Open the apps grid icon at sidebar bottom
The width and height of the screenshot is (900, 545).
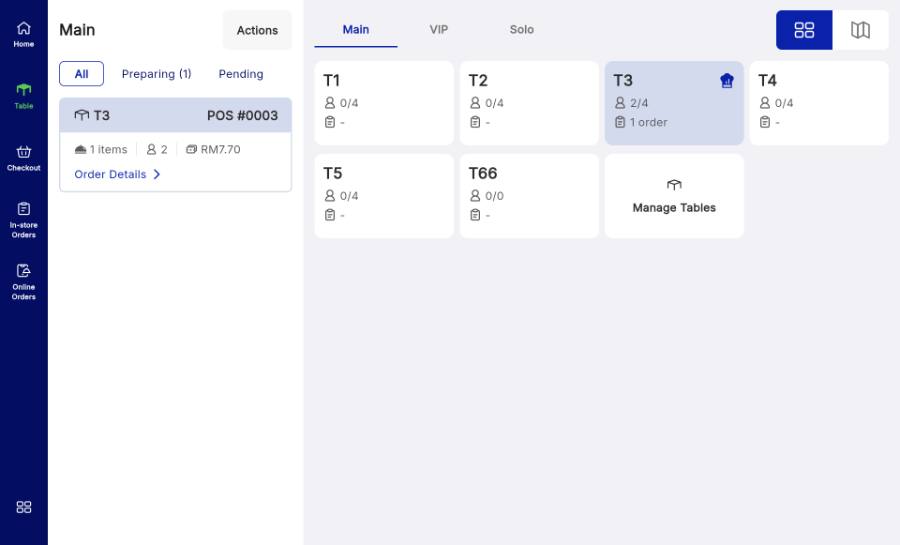tap(24, 507)
